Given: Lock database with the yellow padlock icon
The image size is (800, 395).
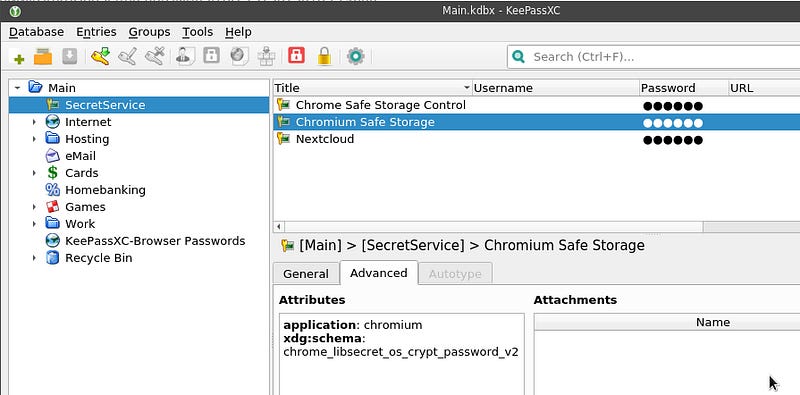Looking at the screenshot, I should (324, 56).
